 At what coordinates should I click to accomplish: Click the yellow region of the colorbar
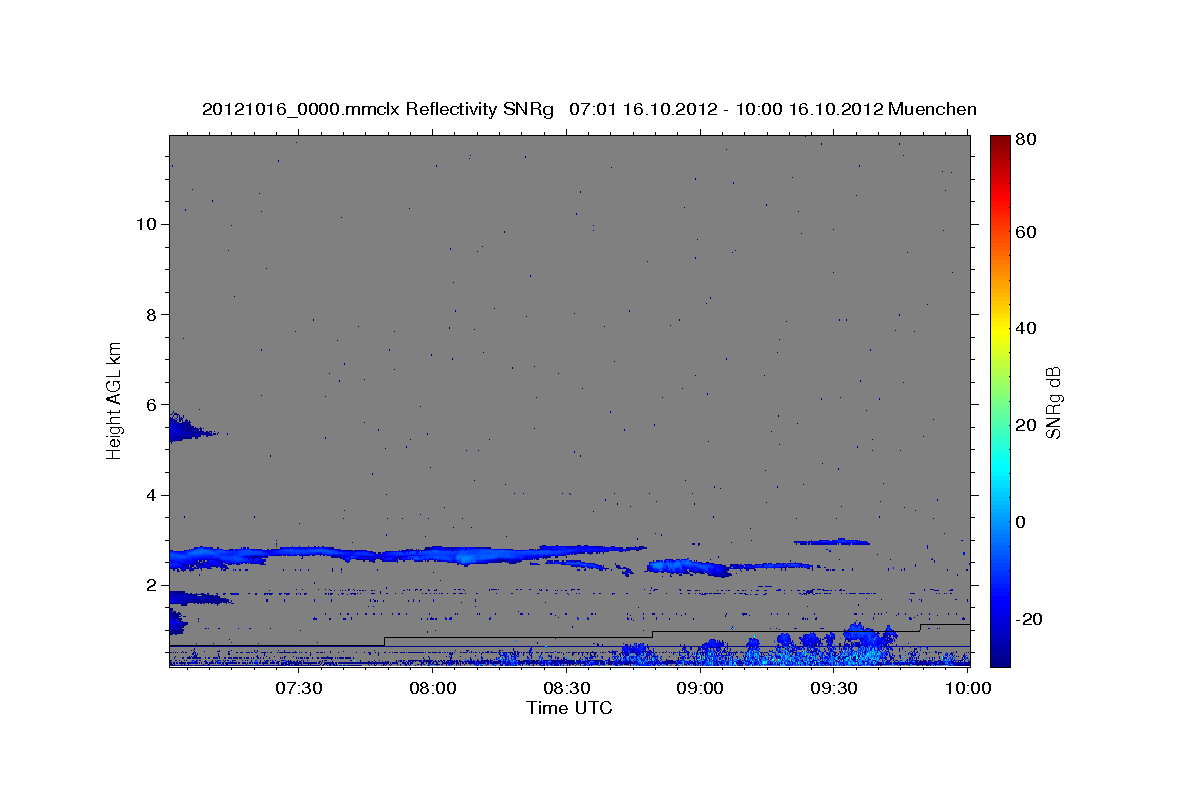(1000, 330)
